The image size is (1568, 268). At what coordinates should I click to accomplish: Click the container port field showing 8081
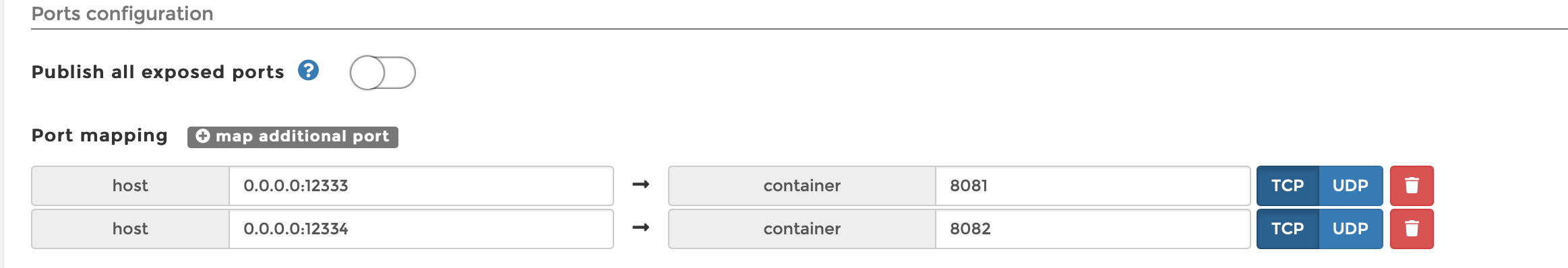1093,186
